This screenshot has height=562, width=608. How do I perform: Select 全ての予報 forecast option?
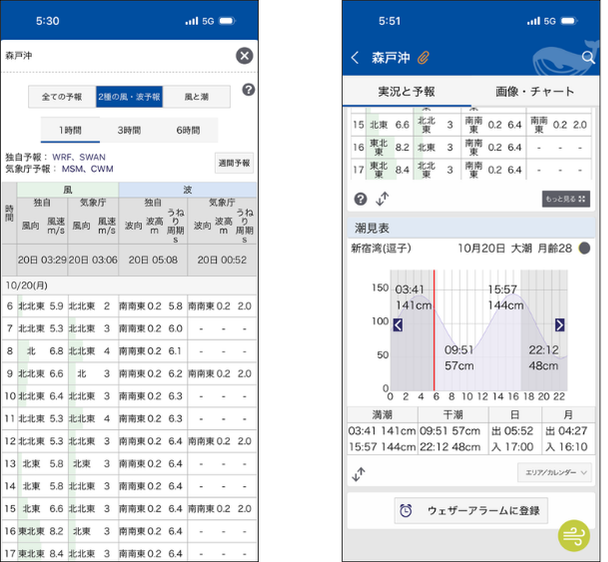pos(62,97)
